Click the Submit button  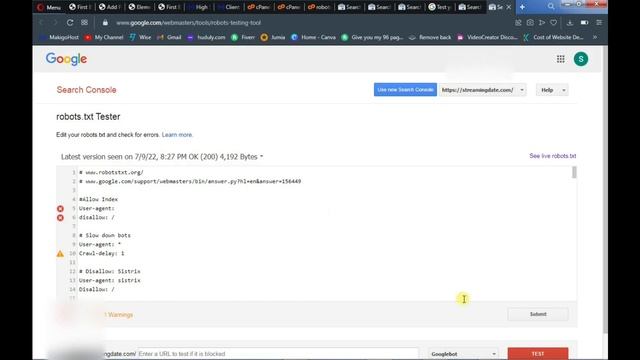tap(538, 314)
